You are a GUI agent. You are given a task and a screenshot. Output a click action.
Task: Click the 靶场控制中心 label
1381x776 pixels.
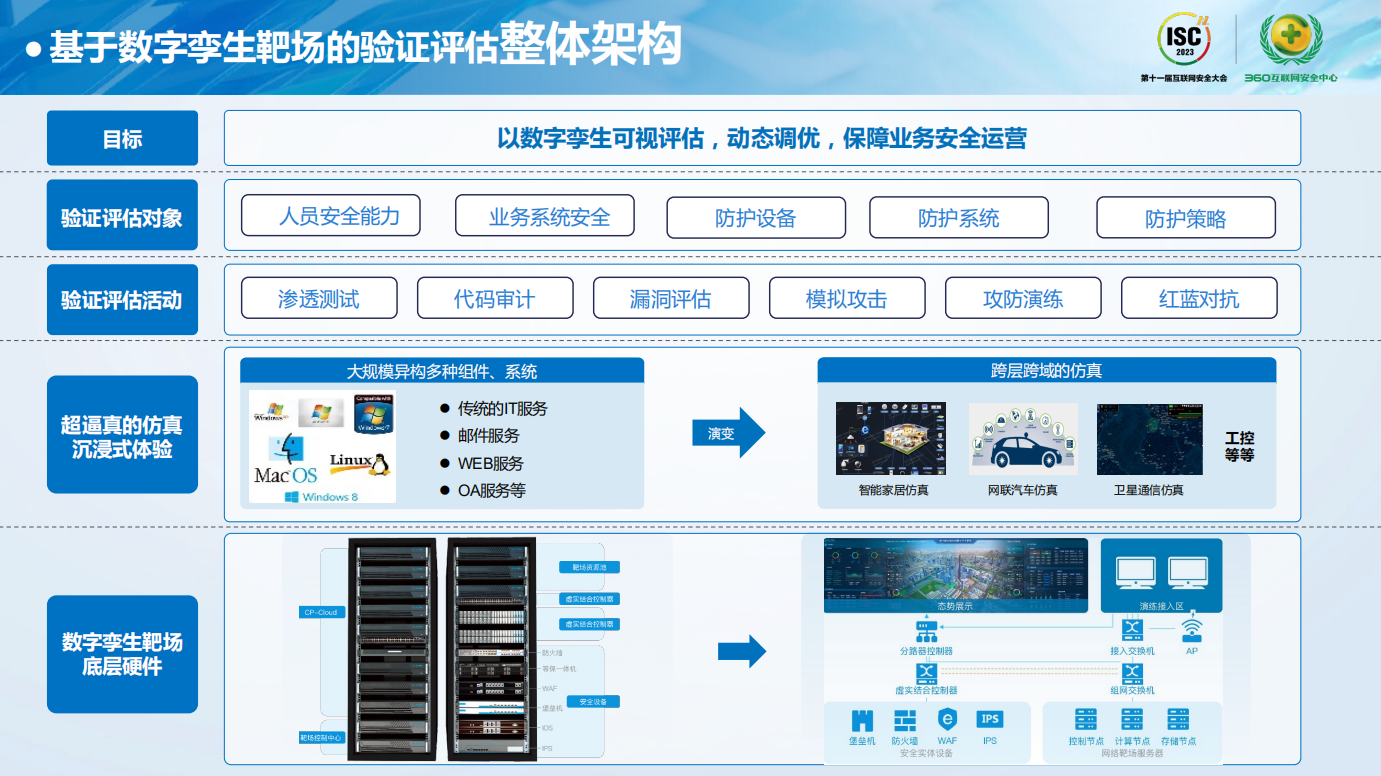321,737
